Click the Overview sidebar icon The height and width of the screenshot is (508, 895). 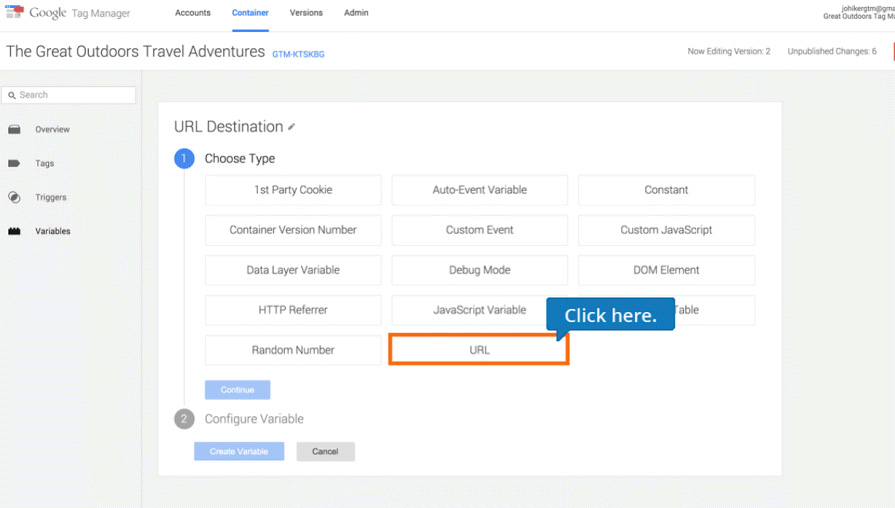[x=14, y=130]
